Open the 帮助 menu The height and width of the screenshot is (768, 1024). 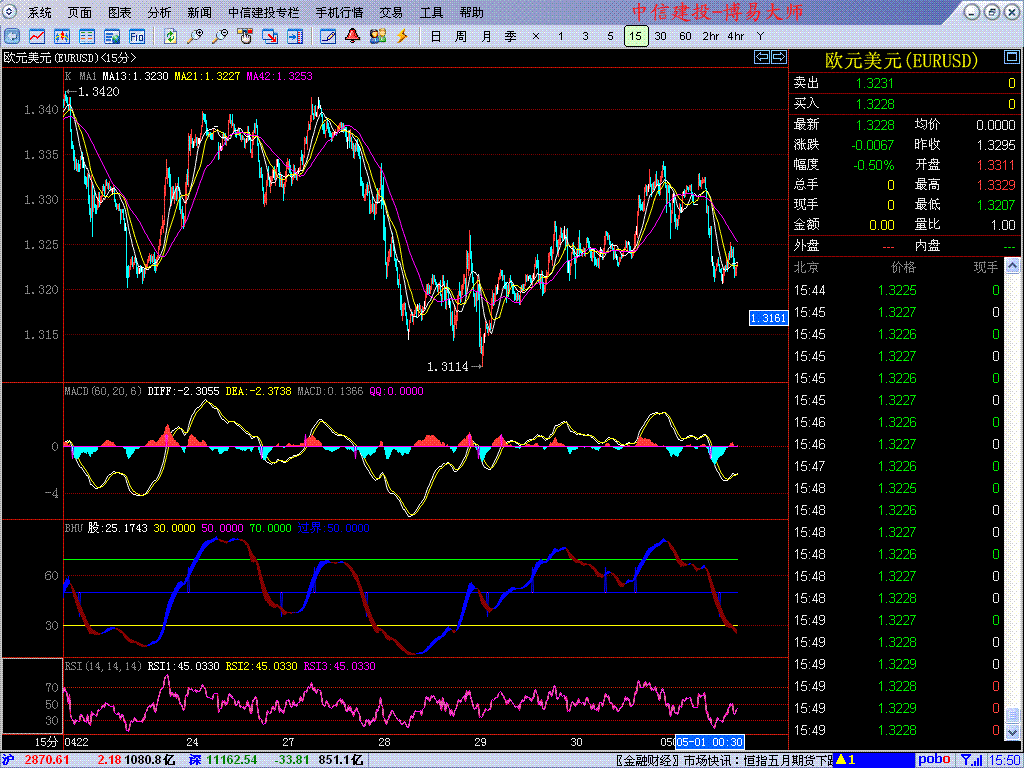pos(472,12)
